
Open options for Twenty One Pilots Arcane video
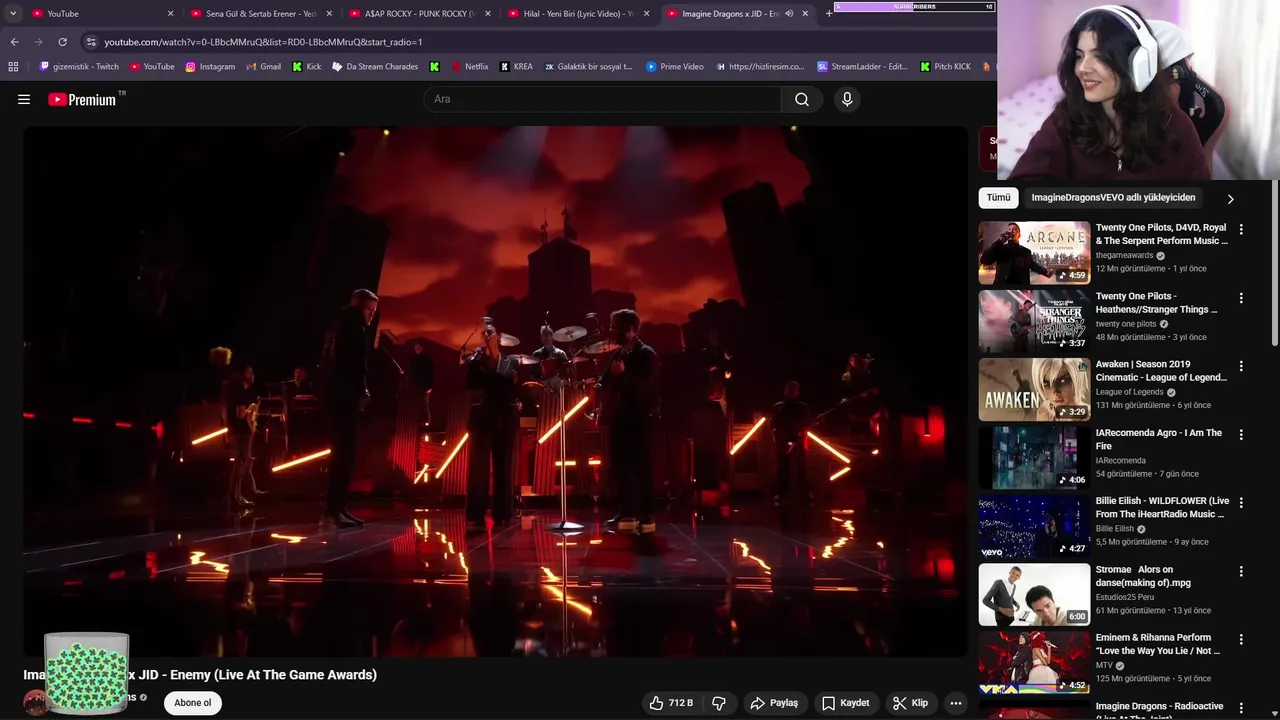pos(1241,229)
